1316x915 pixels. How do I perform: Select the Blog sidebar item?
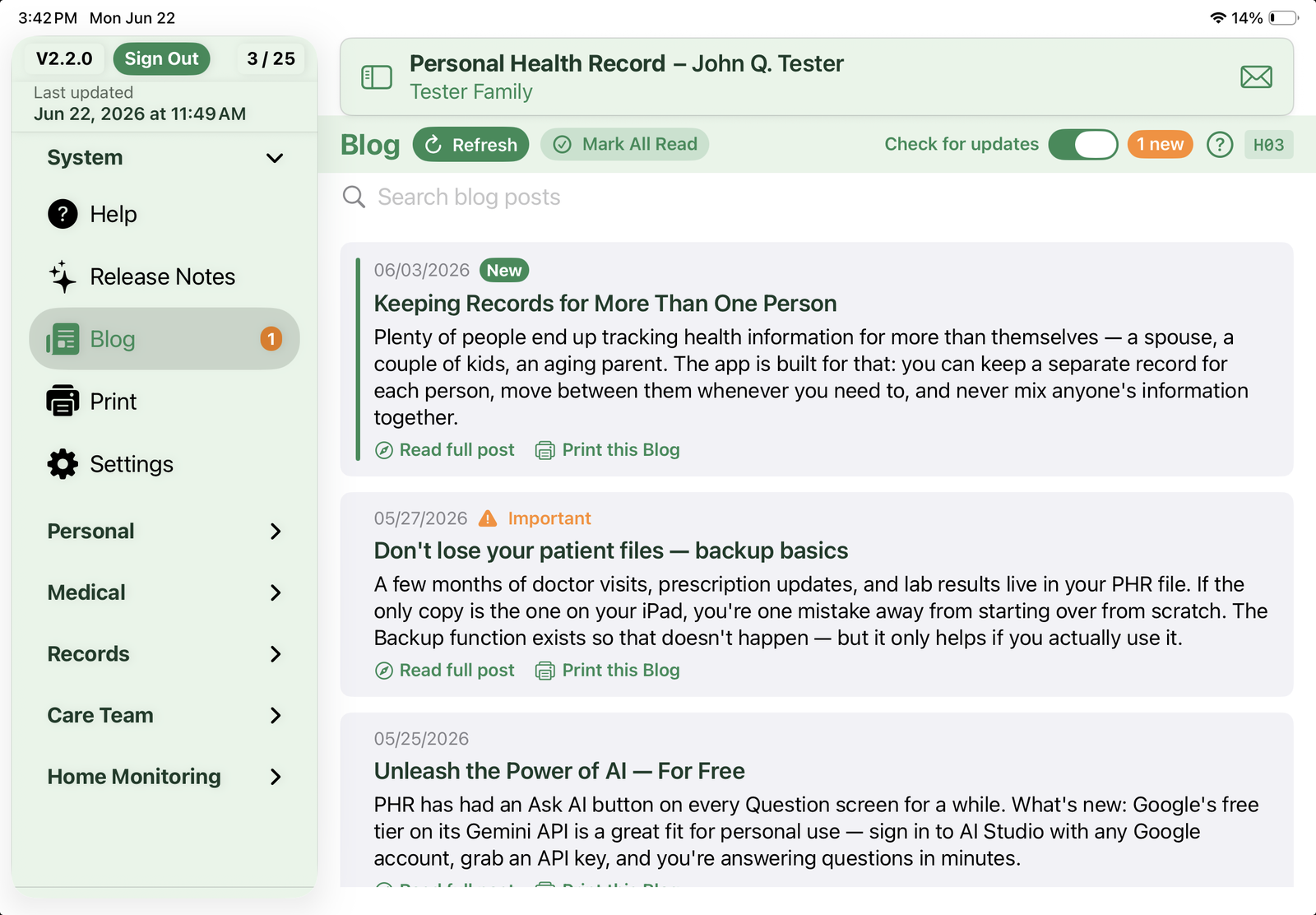(164, 339)
